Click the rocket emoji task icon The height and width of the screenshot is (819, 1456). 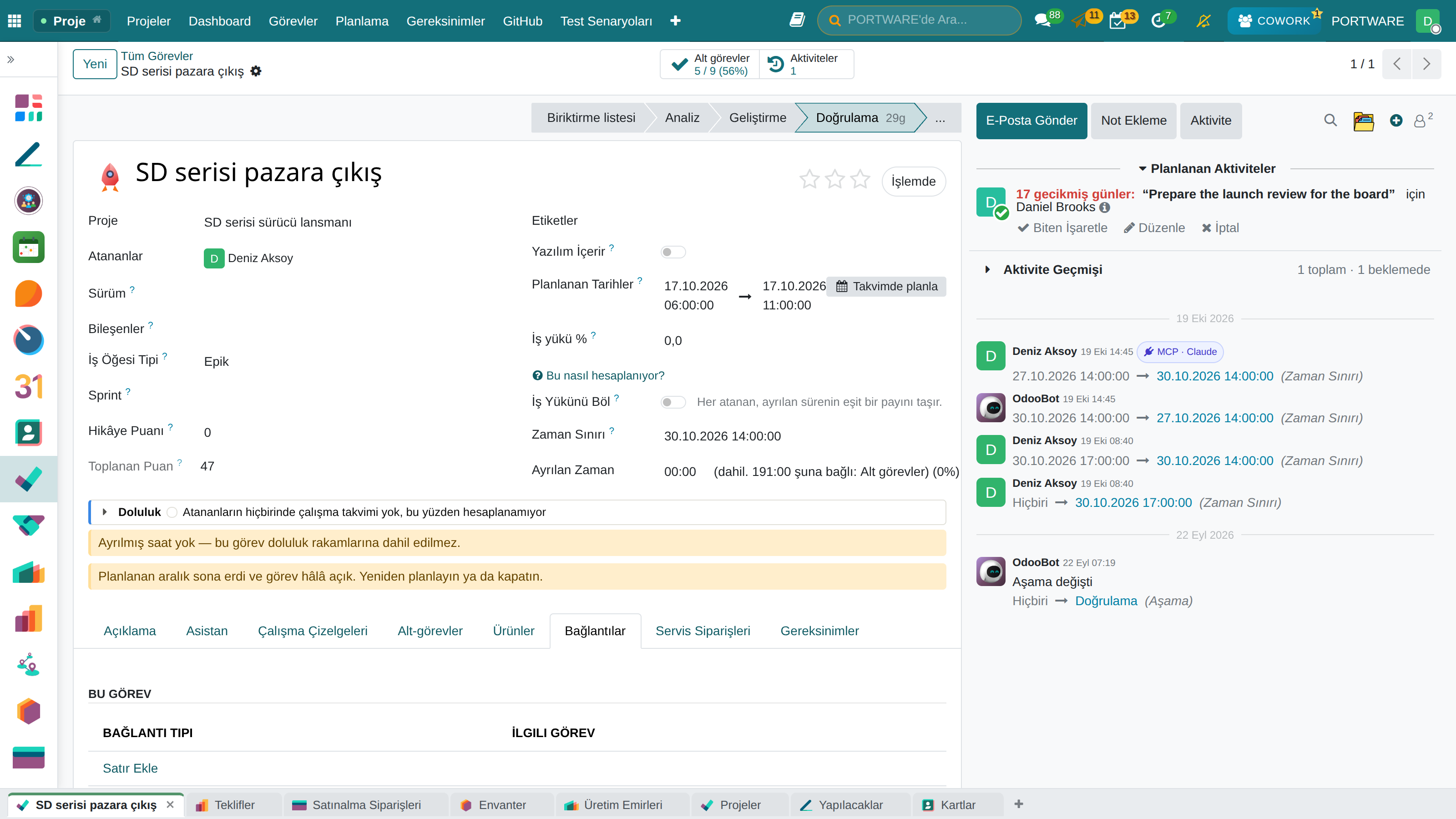(x=110, y=177)
